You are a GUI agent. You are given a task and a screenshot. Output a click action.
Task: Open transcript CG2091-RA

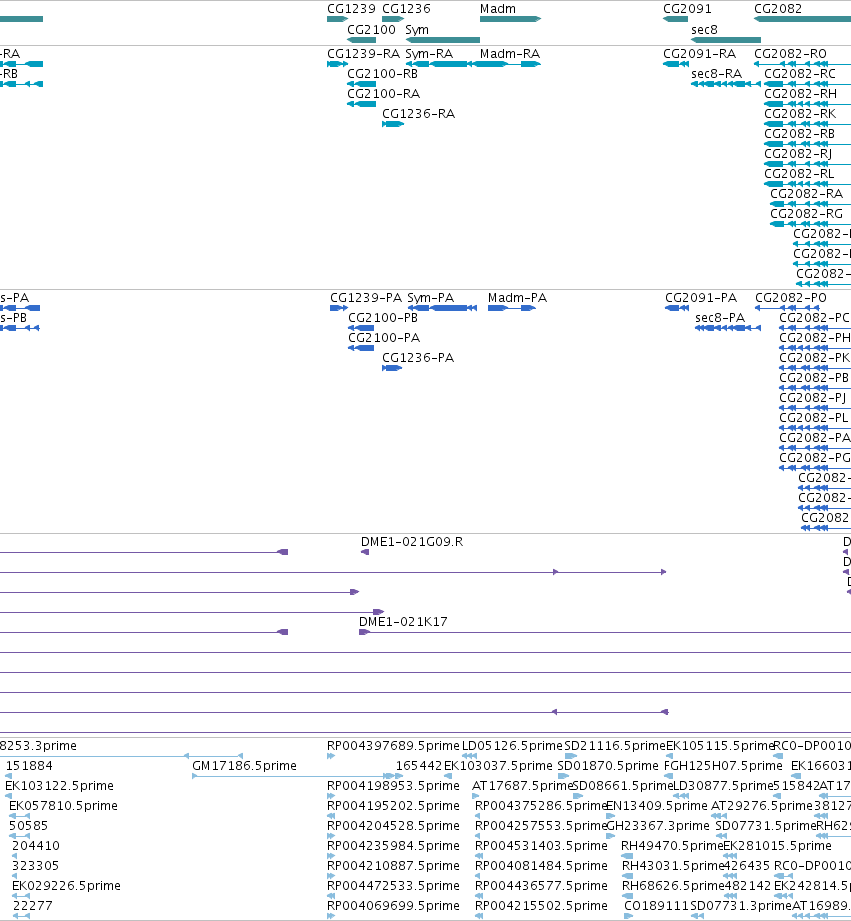699,54
